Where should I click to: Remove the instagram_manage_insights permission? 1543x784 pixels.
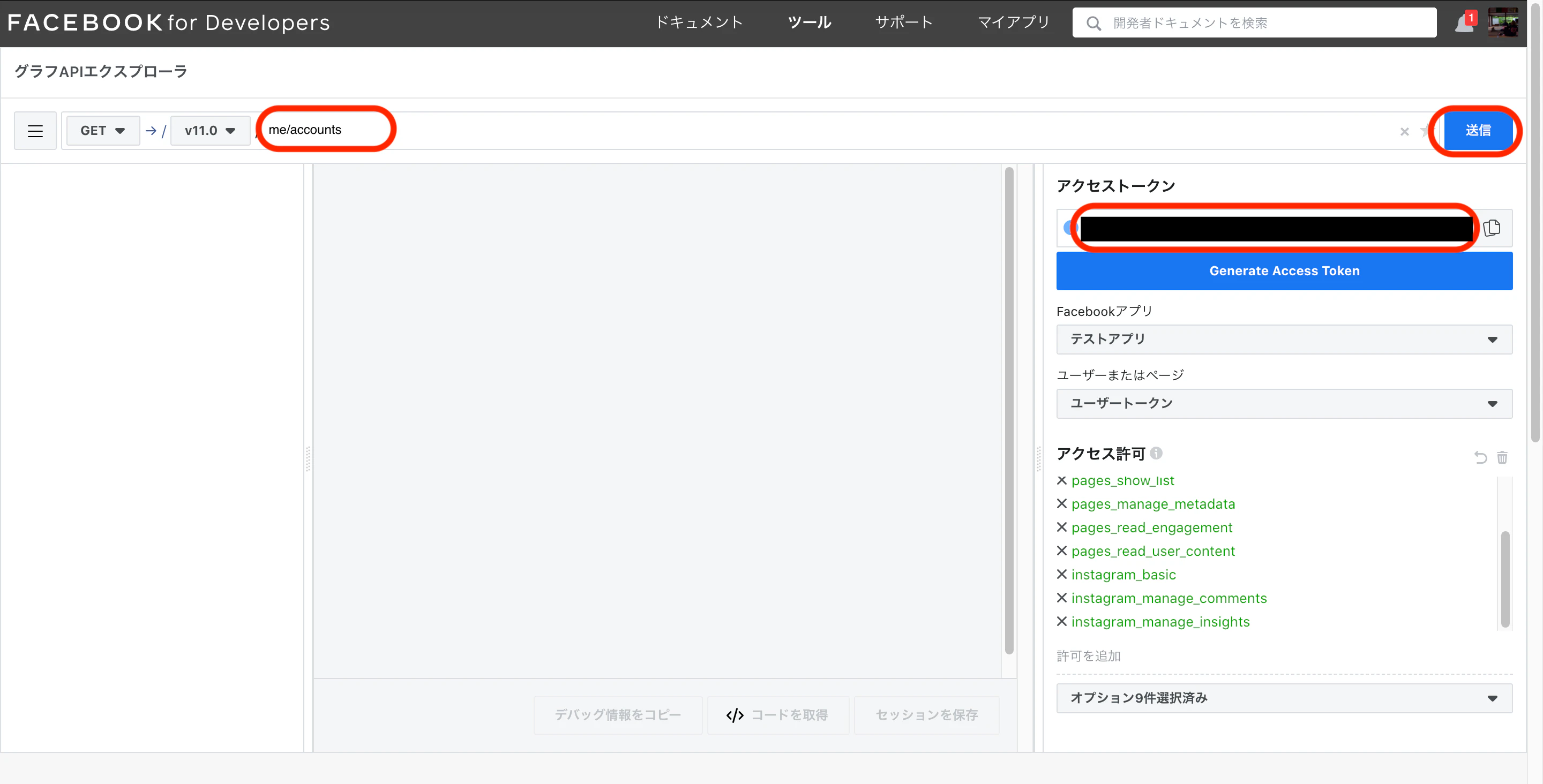(x=1061, y=621)
